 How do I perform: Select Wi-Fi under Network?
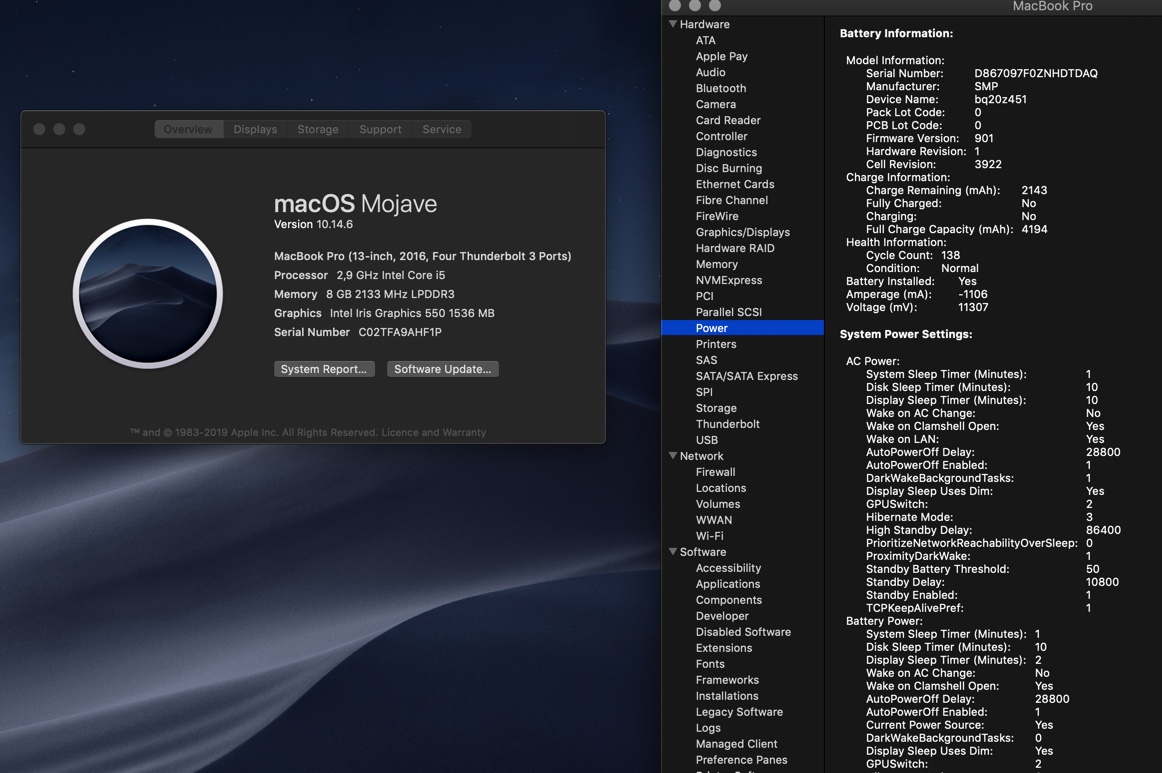(710, 536)
